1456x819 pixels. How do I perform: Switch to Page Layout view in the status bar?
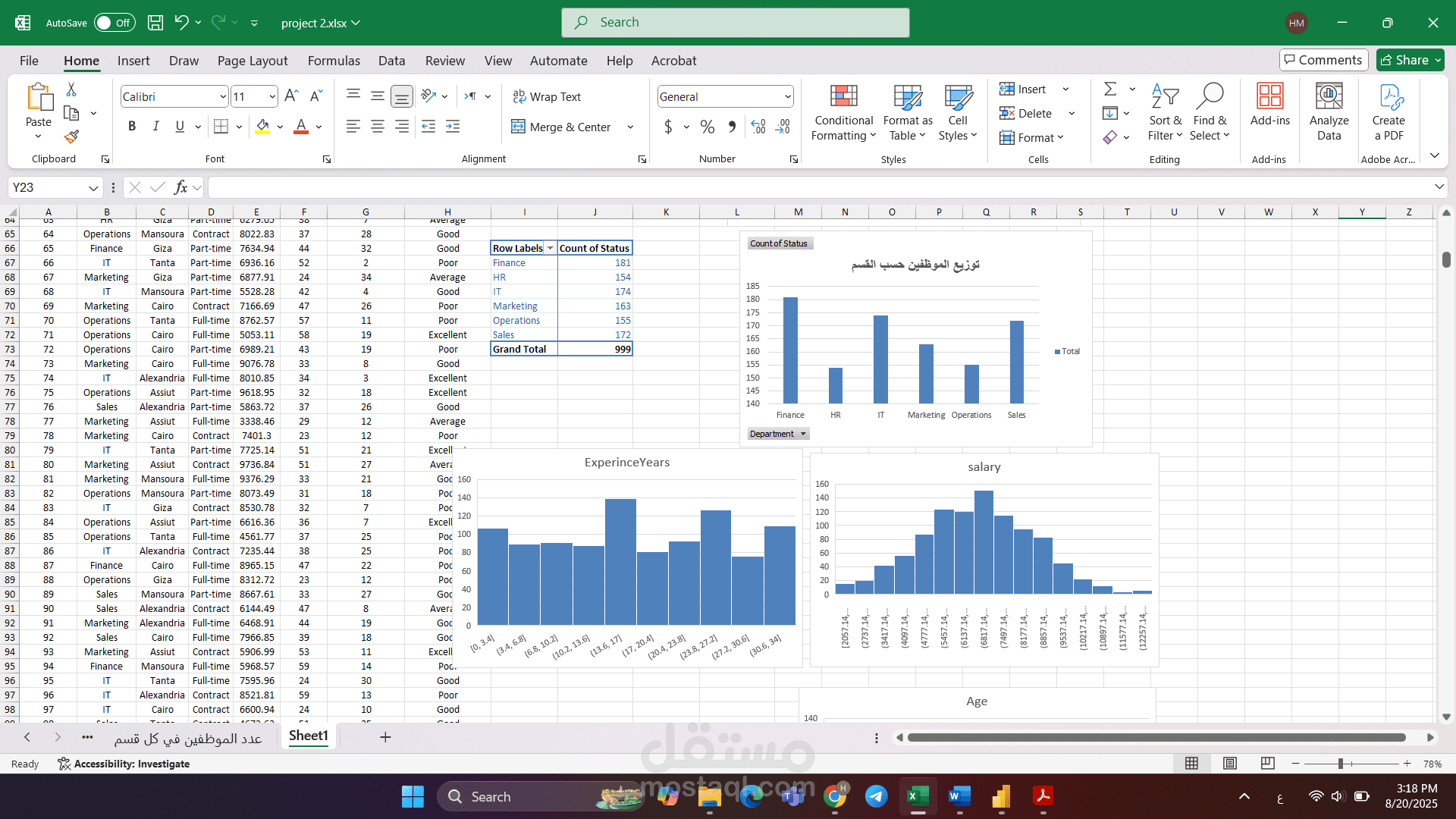[1230, 764]
